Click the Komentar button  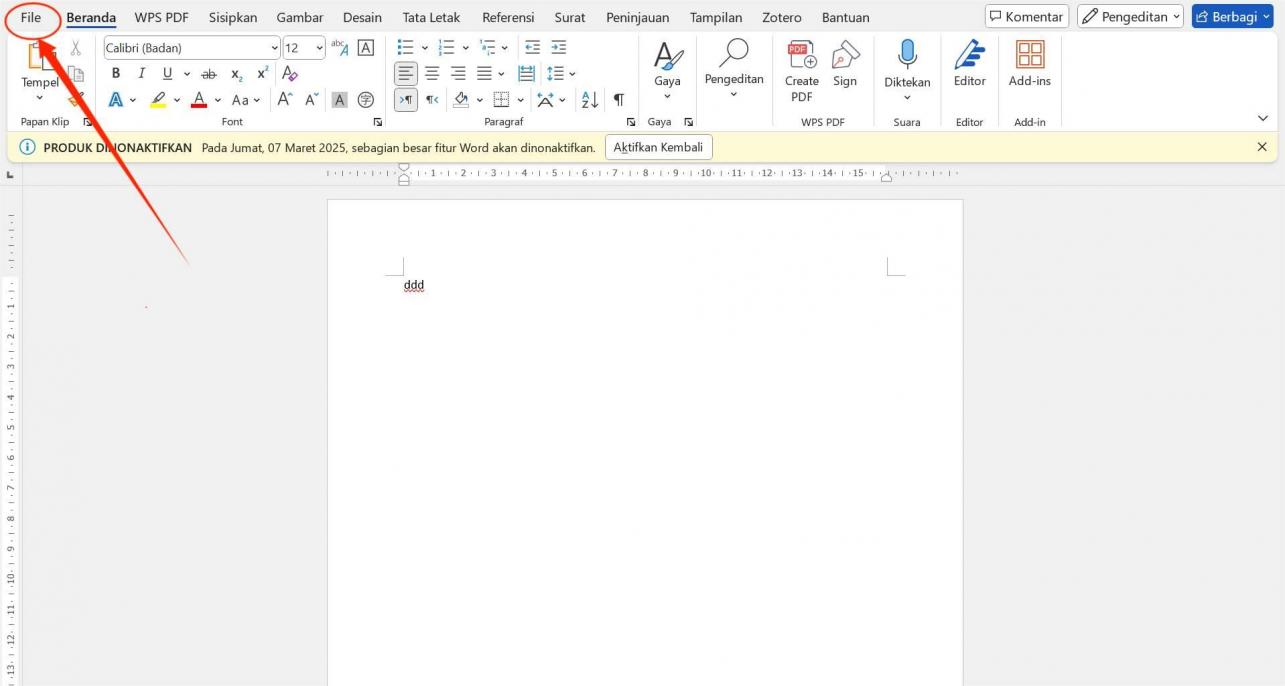click(x=1026, y=17)
